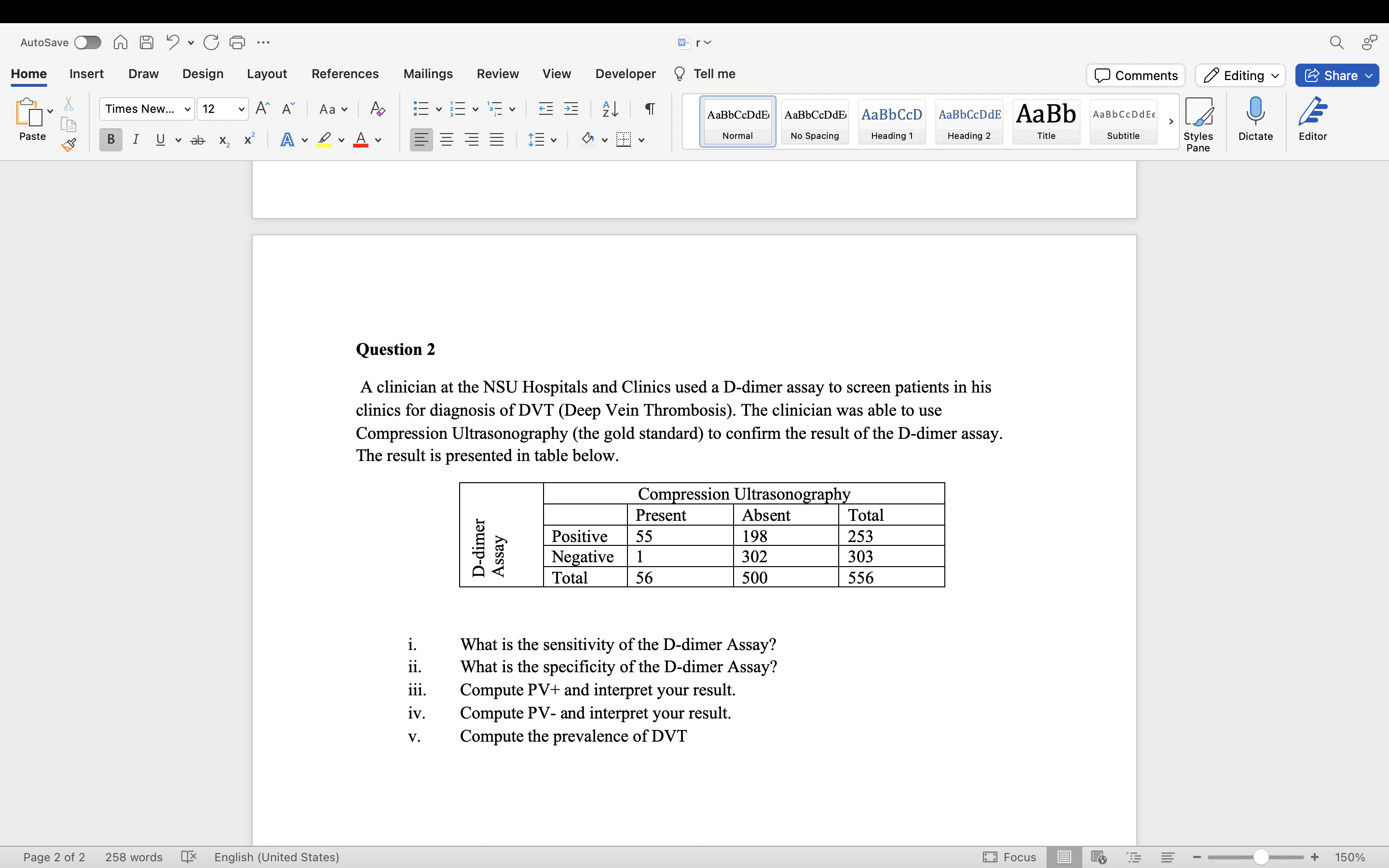Click the Format Painter brush icon
This screenshot has height=868, width=1389.
pyautogui.click(x=69, y=145)
